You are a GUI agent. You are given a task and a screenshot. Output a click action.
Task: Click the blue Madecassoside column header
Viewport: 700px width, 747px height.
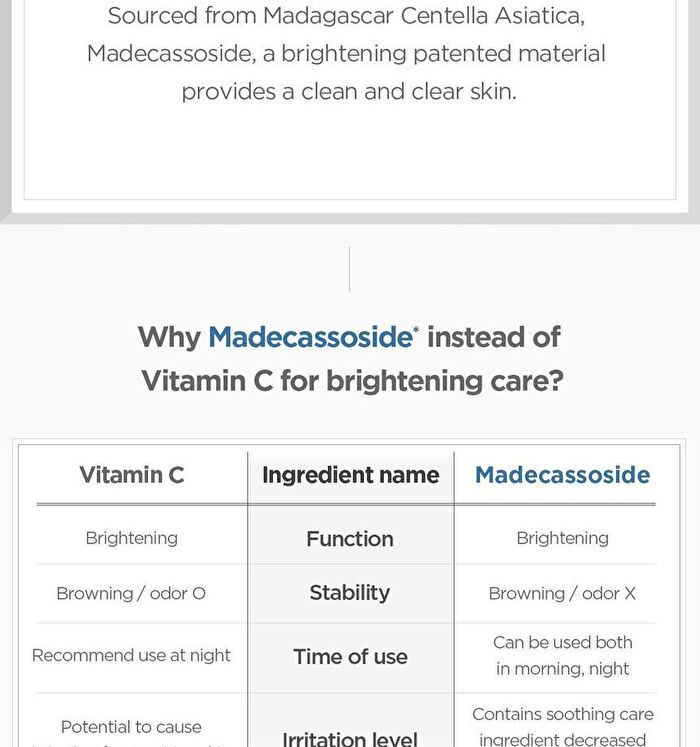point(562,475)
